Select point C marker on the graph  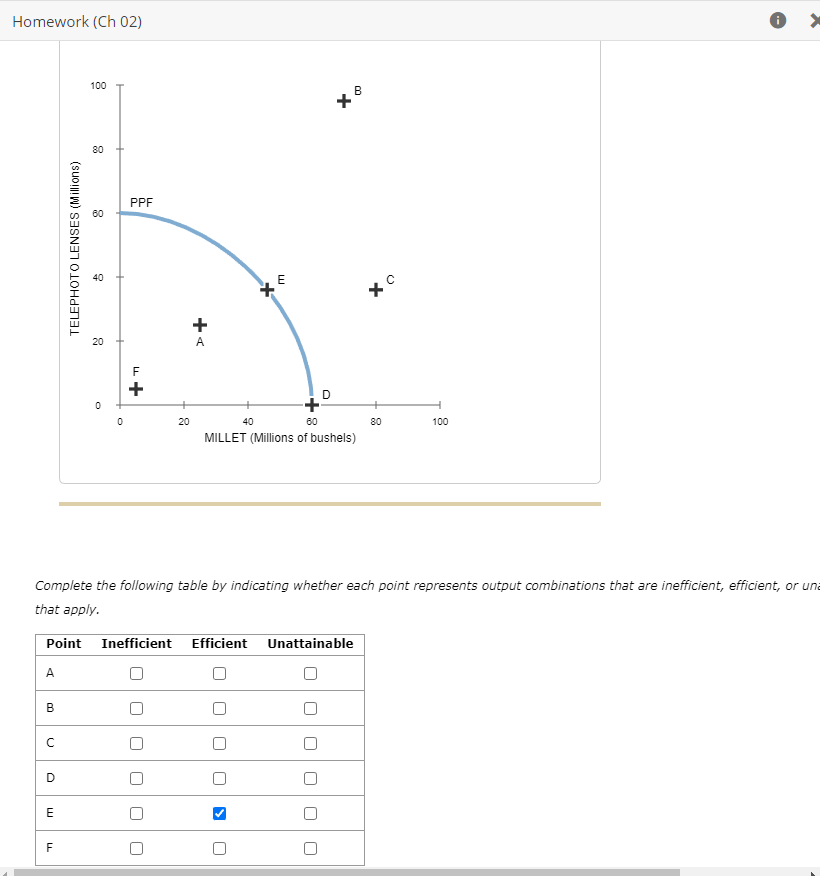[x=376, y=290]
